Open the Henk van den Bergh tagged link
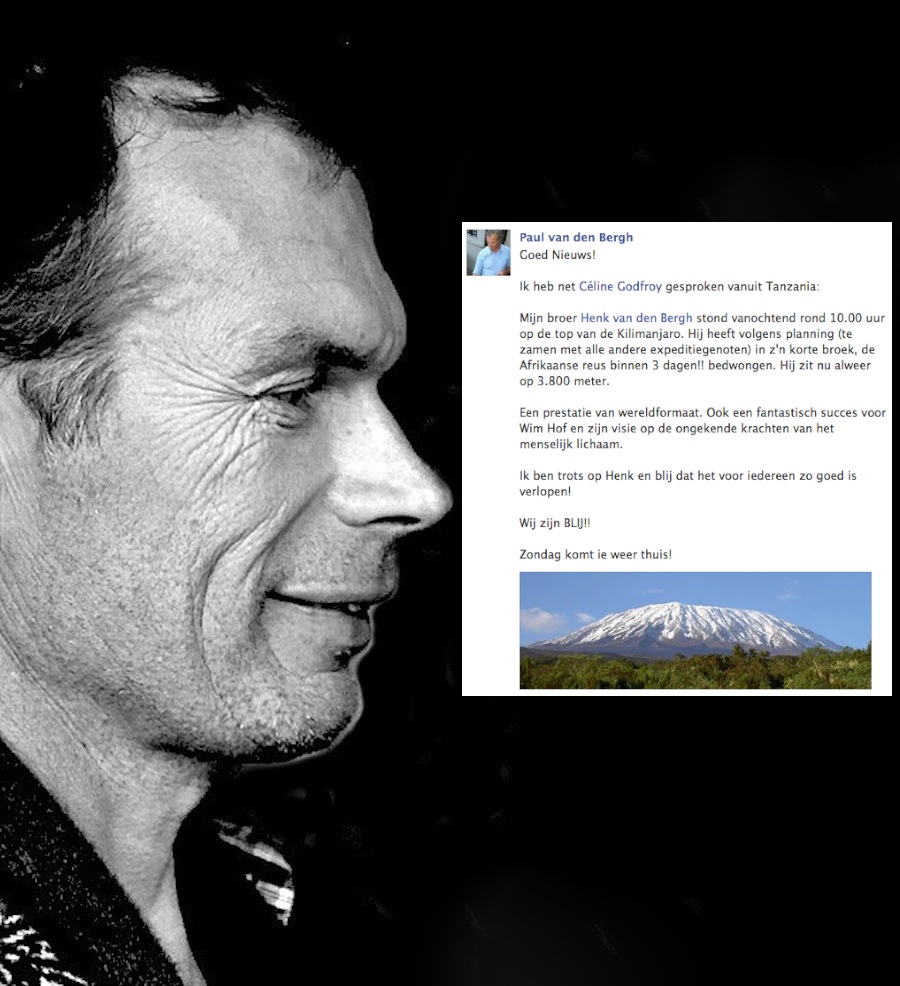Viewport: 900px width, 986px height. click(x=636, y=318)
